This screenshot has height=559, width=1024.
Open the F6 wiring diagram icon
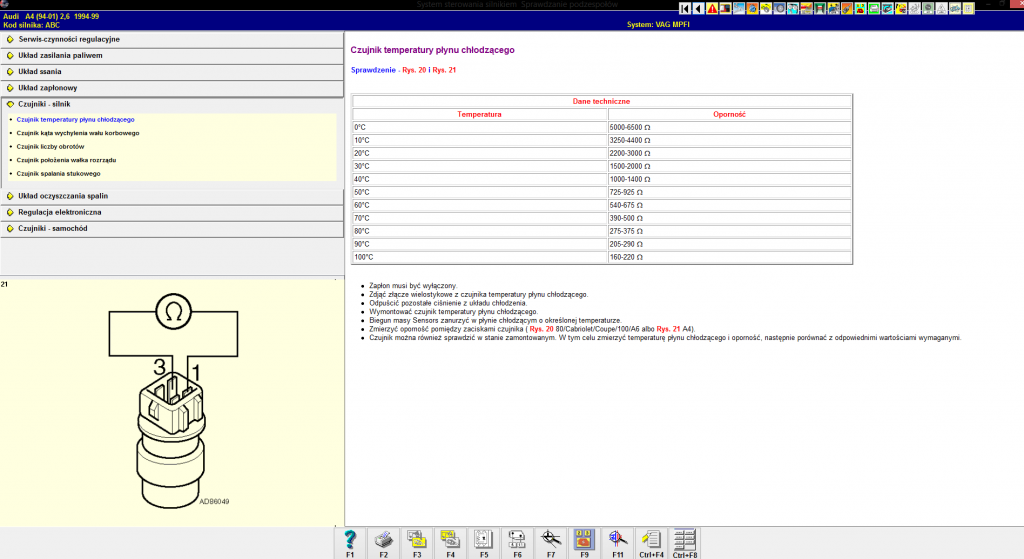[517, 543]
